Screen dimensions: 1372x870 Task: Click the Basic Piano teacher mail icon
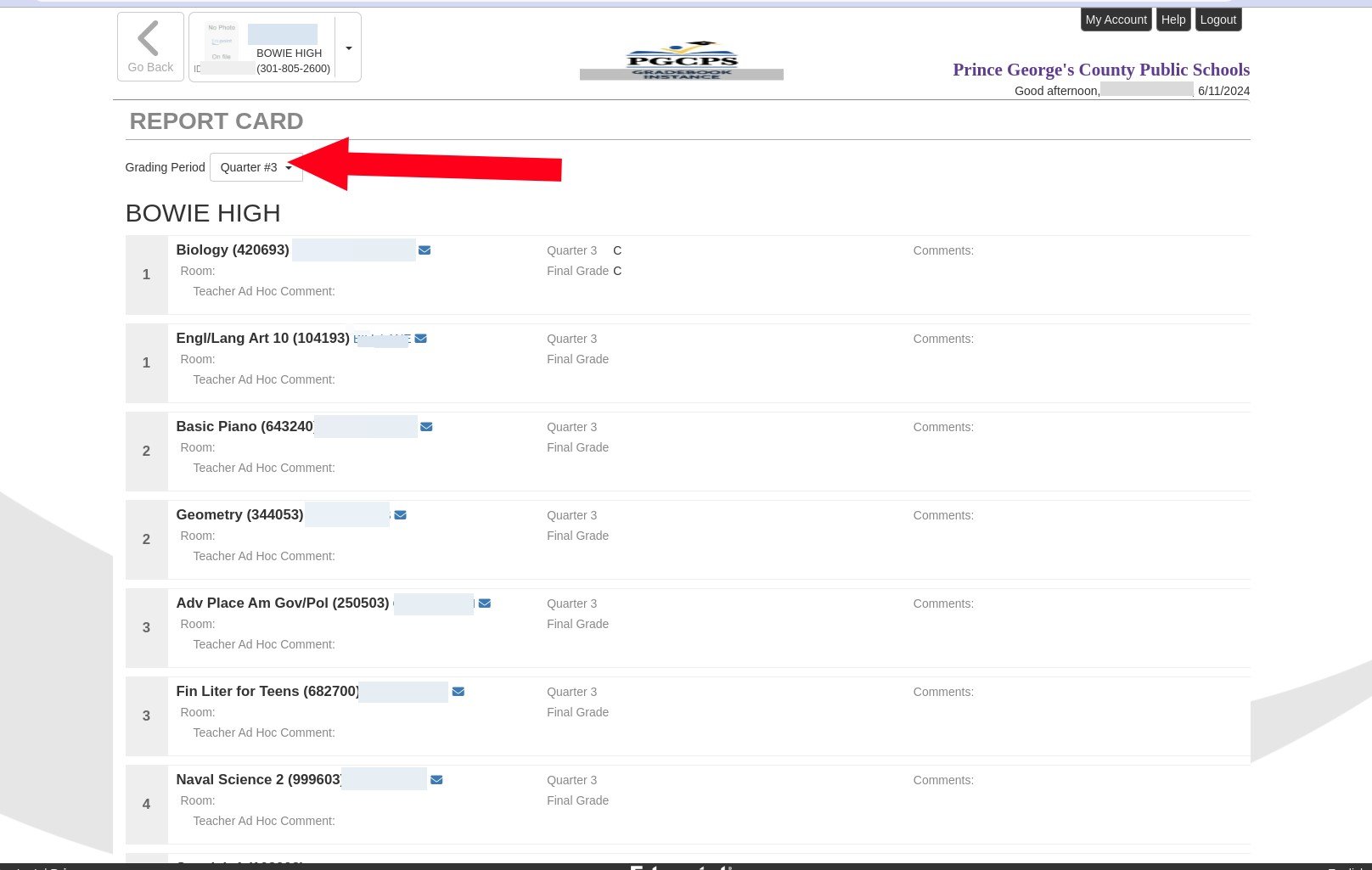(426, 427)
